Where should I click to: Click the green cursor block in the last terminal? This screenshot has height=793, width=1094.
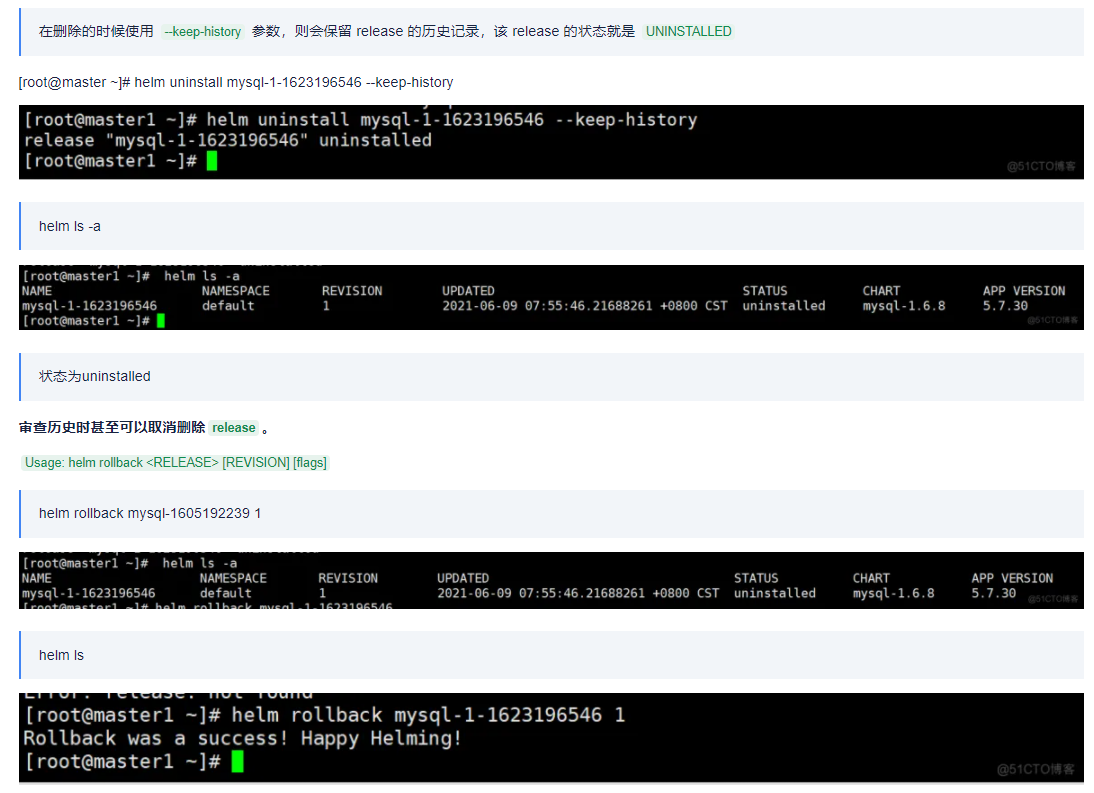tap(237, 761)
